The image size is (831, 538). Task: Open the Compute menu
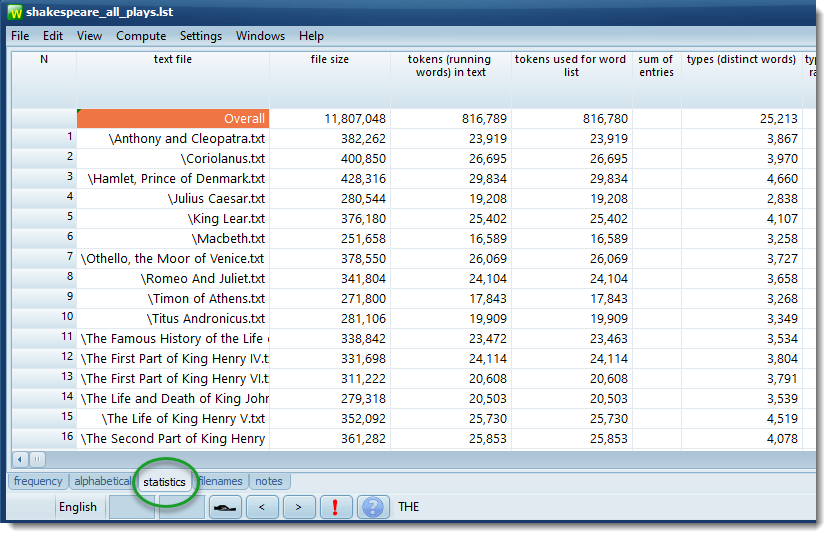[x=141, y=36]
